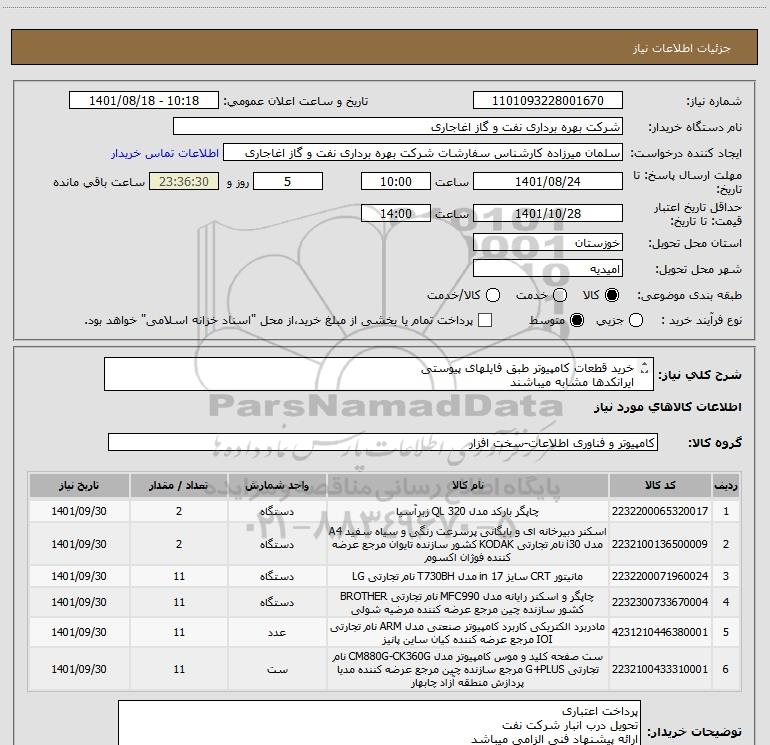Click the goods group field سخت افزار

pyautogui.click(x=383, y=442)
